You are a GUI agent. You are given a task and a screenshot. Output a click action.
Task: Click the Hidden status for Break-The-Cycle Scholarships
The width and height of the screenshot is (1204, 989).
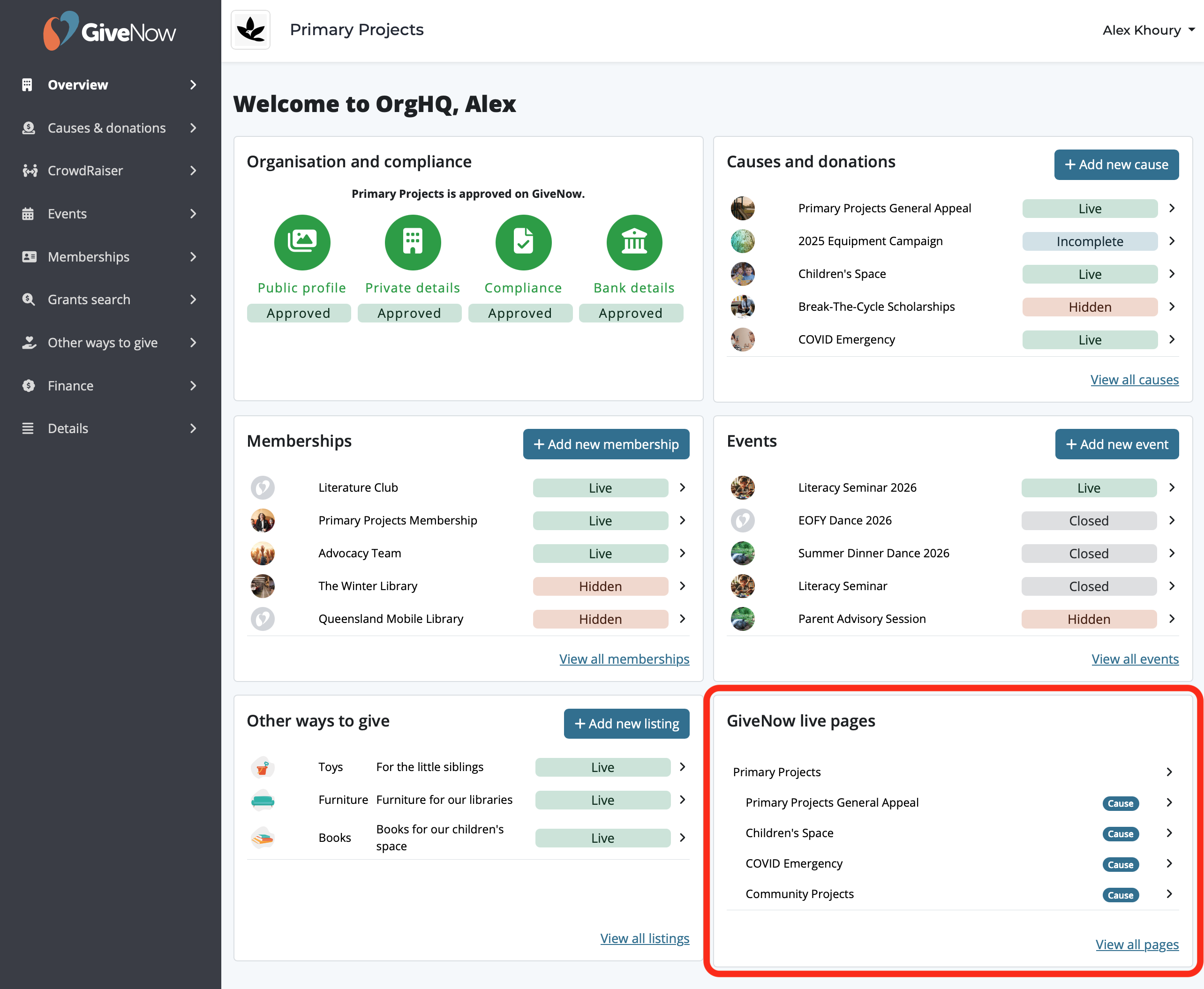tap(1090, 307)
